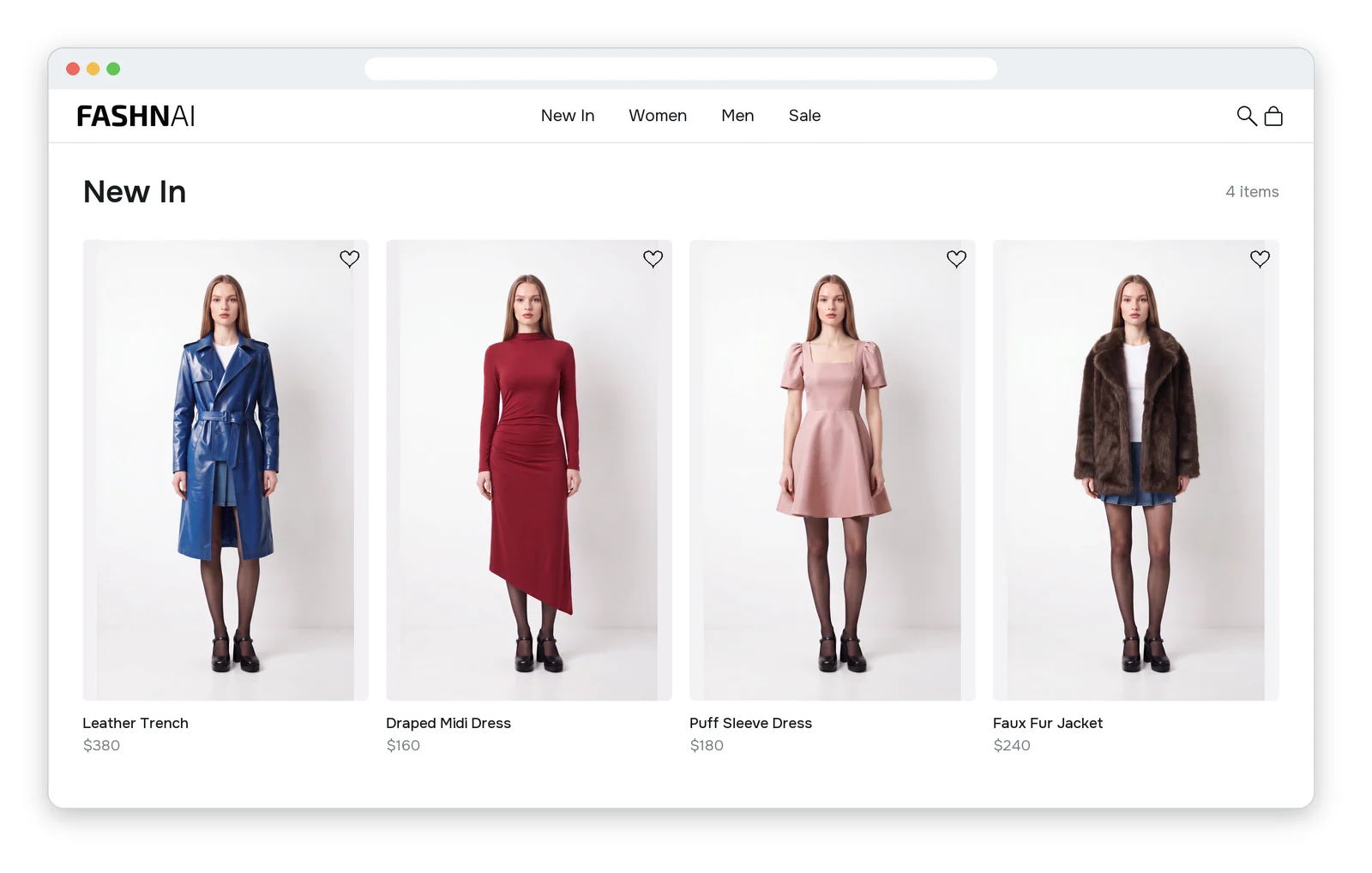Click the $380 price text
The width and height of the screenshot is (1372, 873).
tap(101, 745)
